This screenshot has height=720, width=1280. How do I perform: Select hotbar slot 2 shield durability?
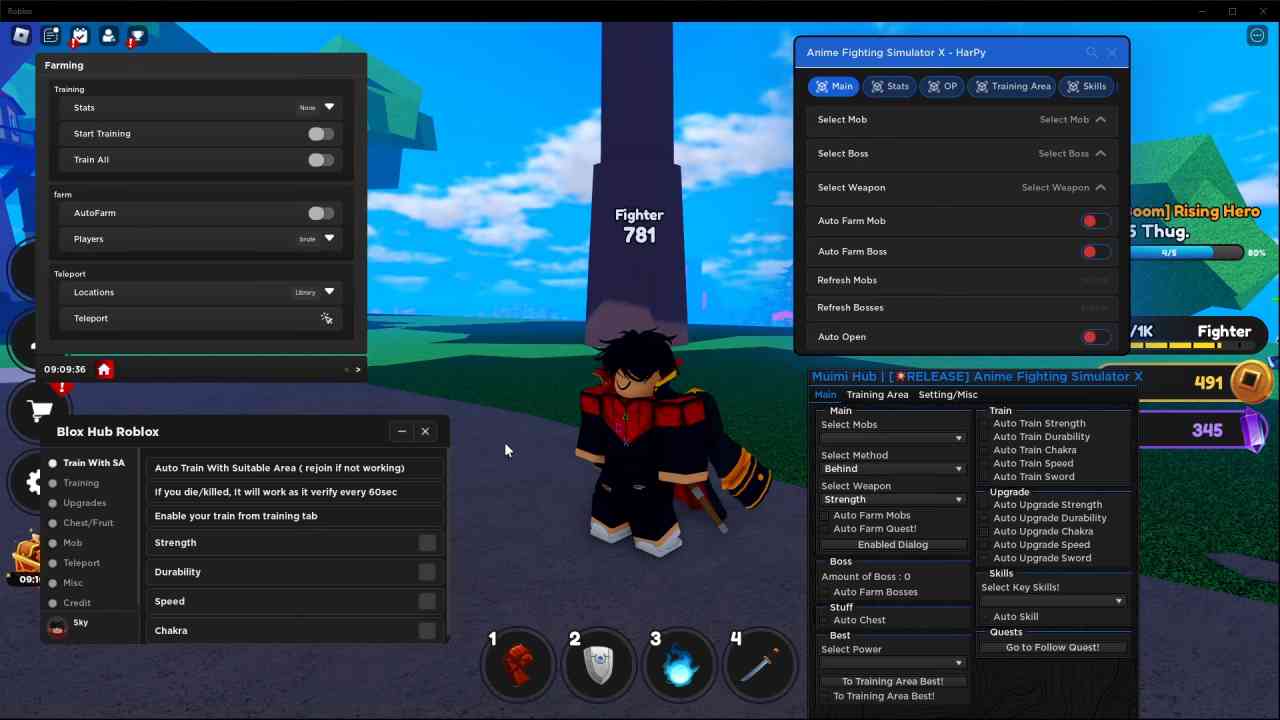coord(598,663)
